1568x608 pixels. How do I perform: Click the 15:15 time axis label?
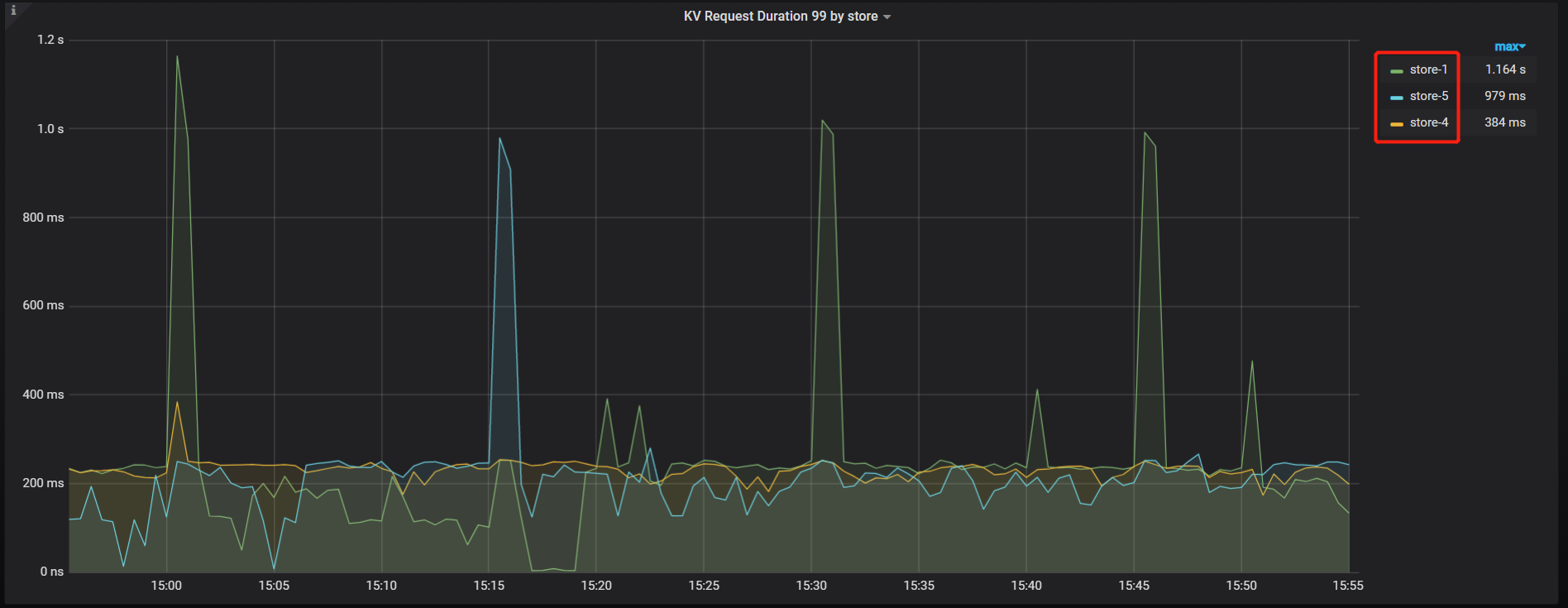489,586
